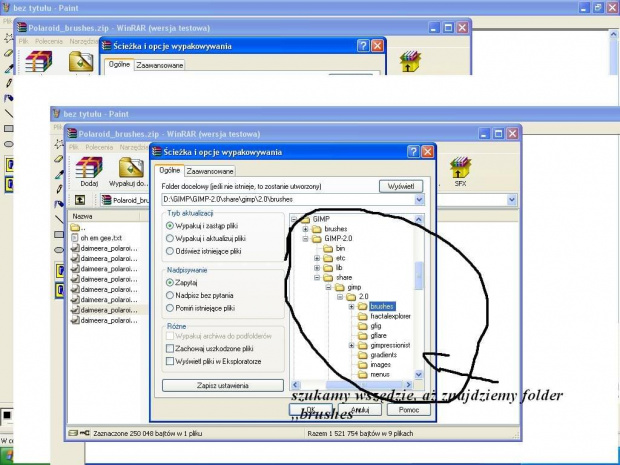Image resolution: width=620 pixels, height=465 pixels.
Task: Expand the highlighted brushes folder node
Action: pos(351,306)
